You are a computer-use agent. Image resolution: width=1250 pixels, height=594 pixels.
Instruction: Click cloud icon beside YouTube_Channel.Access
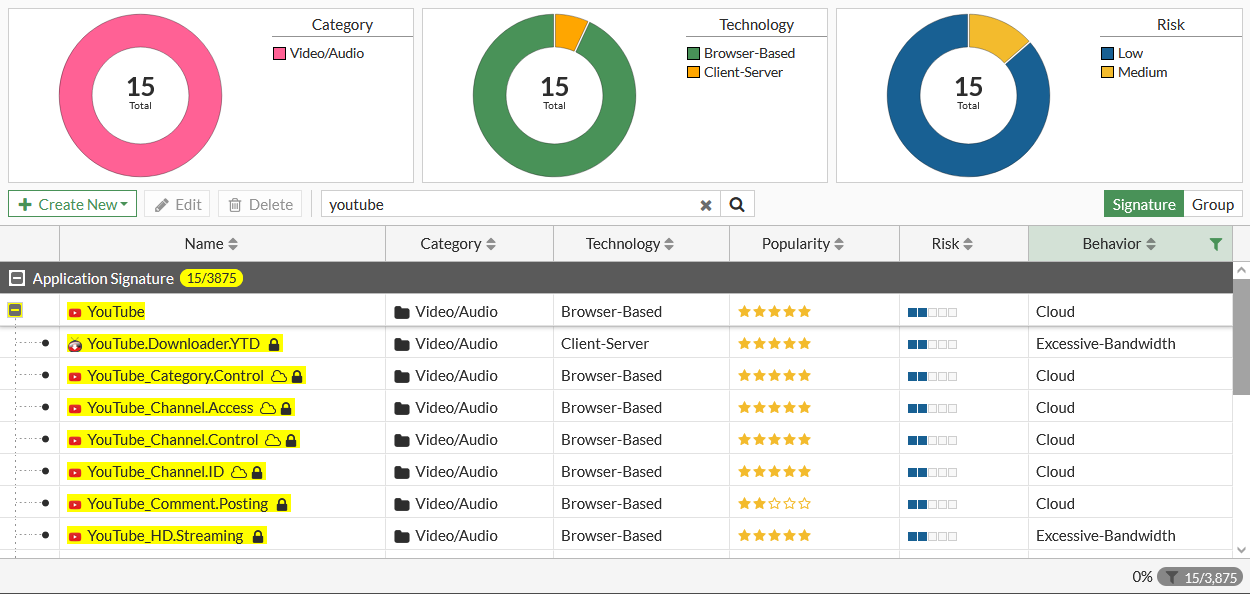[x=268, y=408]
